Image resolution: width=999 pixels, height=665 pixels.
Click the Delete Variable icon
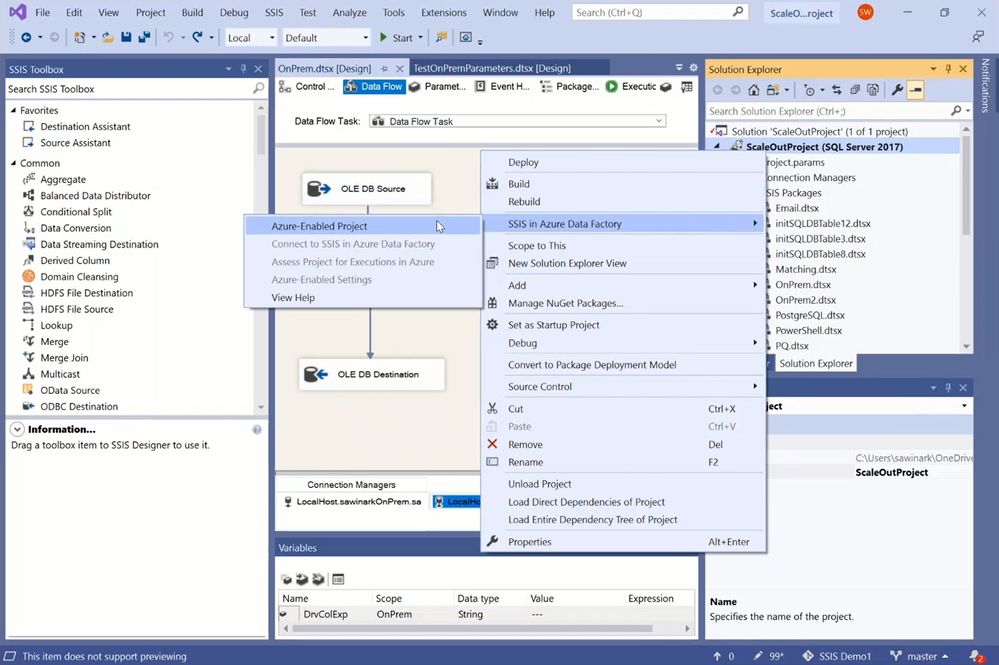pos(317,579)
